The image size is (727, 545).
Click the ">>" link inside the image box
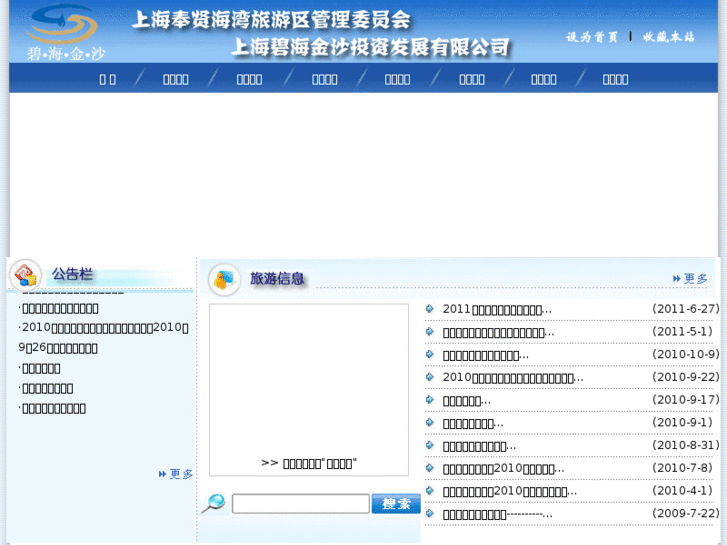pos(309,463)
